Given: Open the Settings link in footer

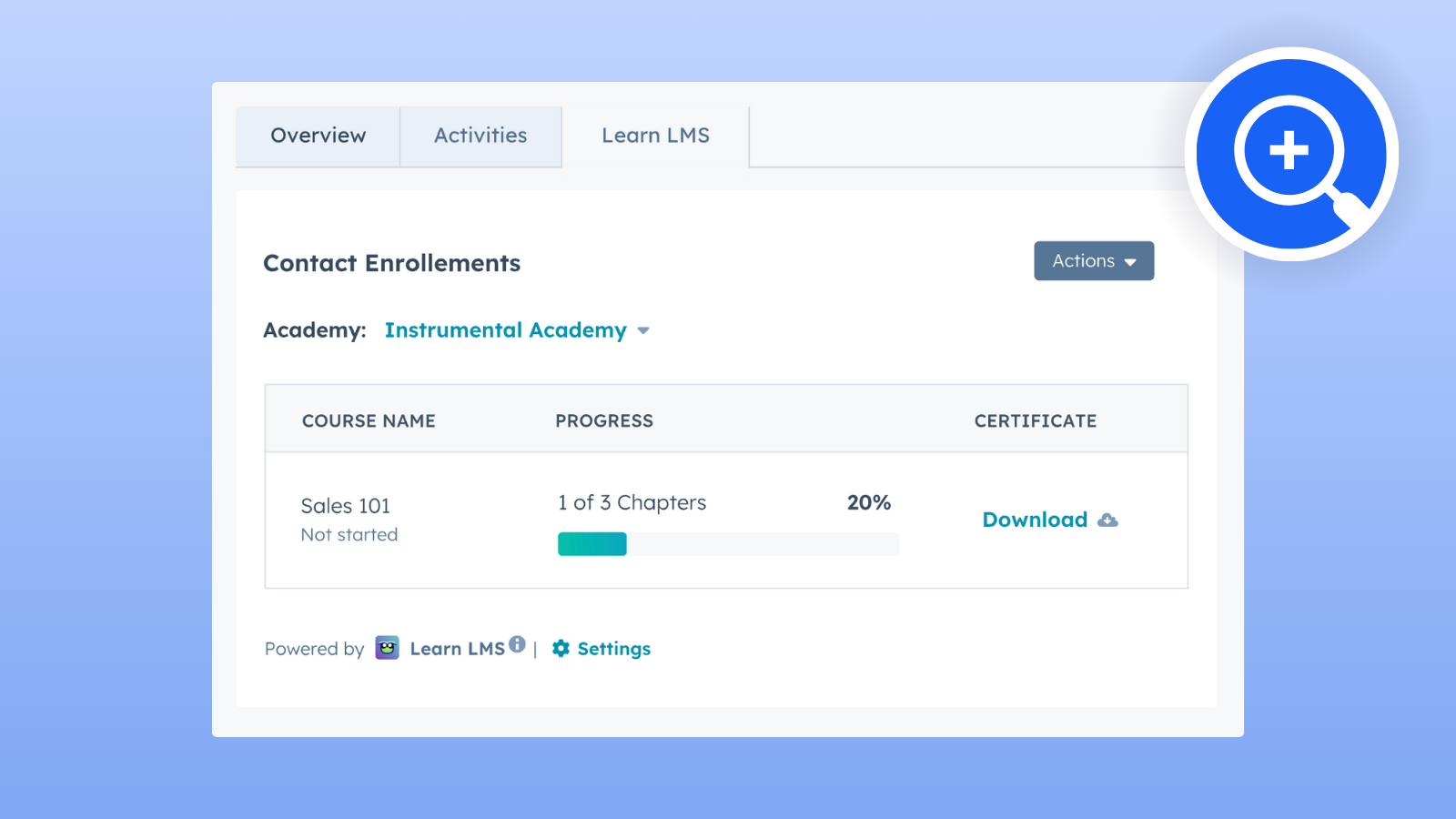Looking at the screenshot, I should click(613, 649).
